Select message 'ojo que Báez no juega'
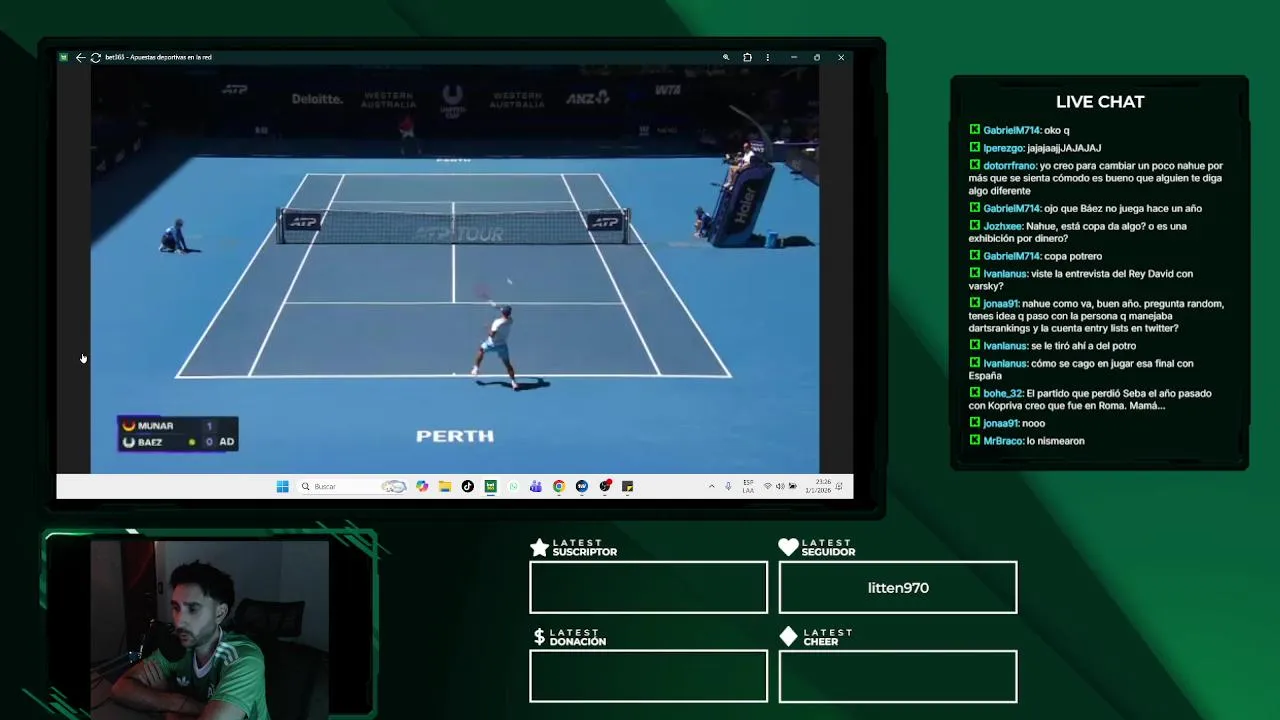Image resolution: width=1280 pixels, height=720 pixels. (x=1085, y=208)
